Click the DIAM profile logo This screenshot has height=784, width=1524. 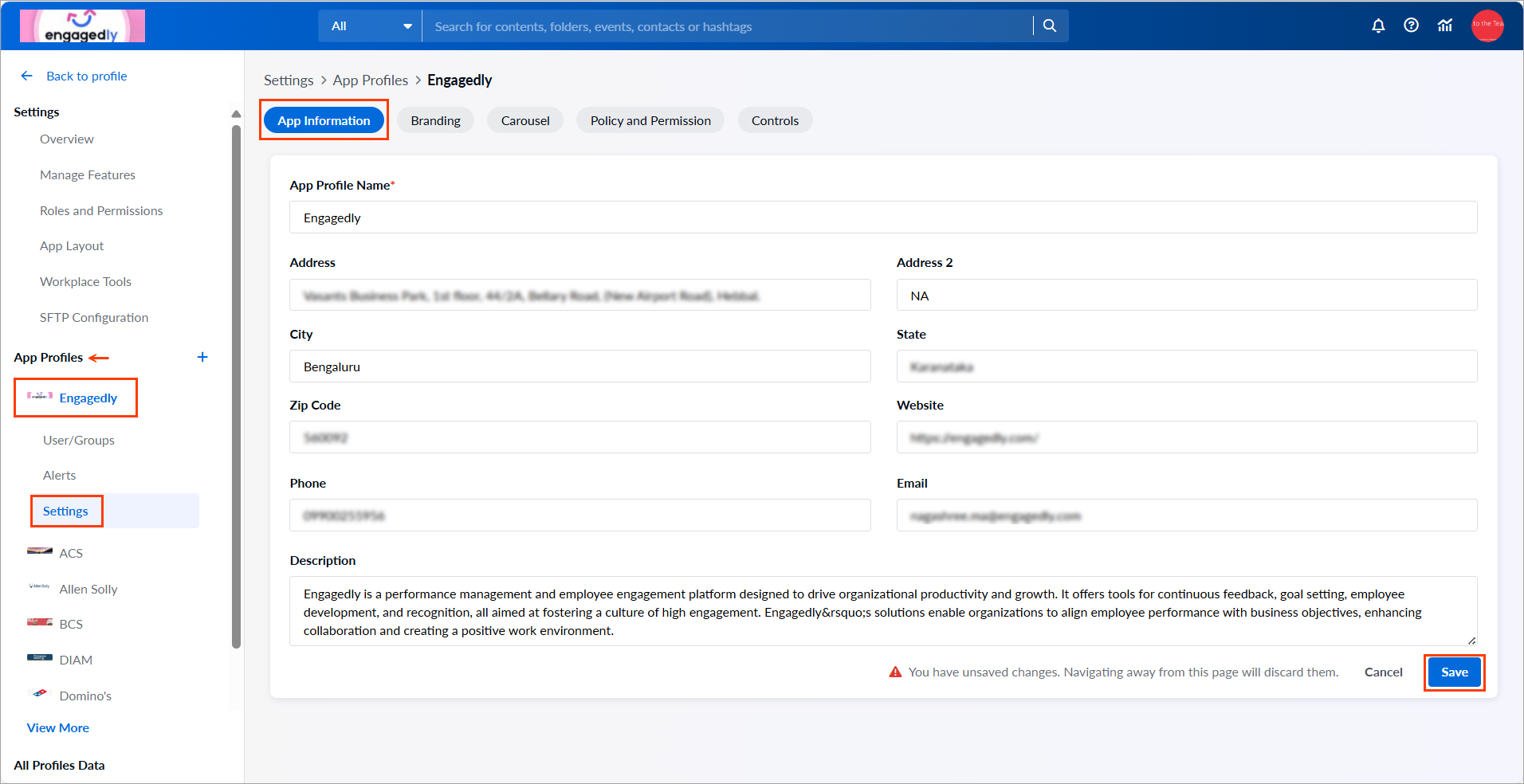[x=40, y=657]
